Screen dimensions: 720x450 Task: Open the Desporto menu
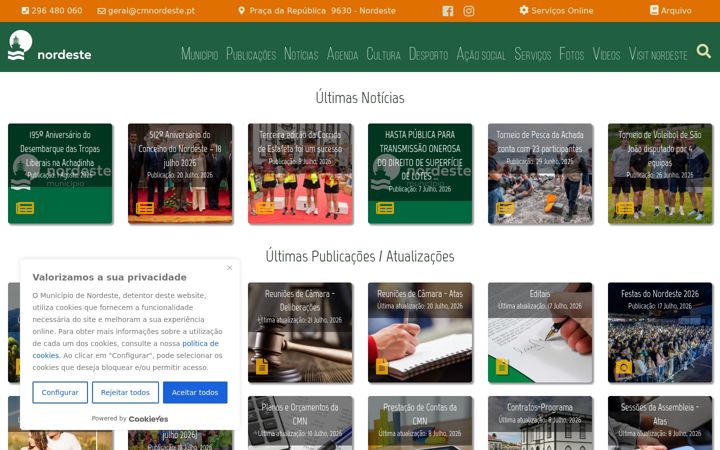coord(428,54)
